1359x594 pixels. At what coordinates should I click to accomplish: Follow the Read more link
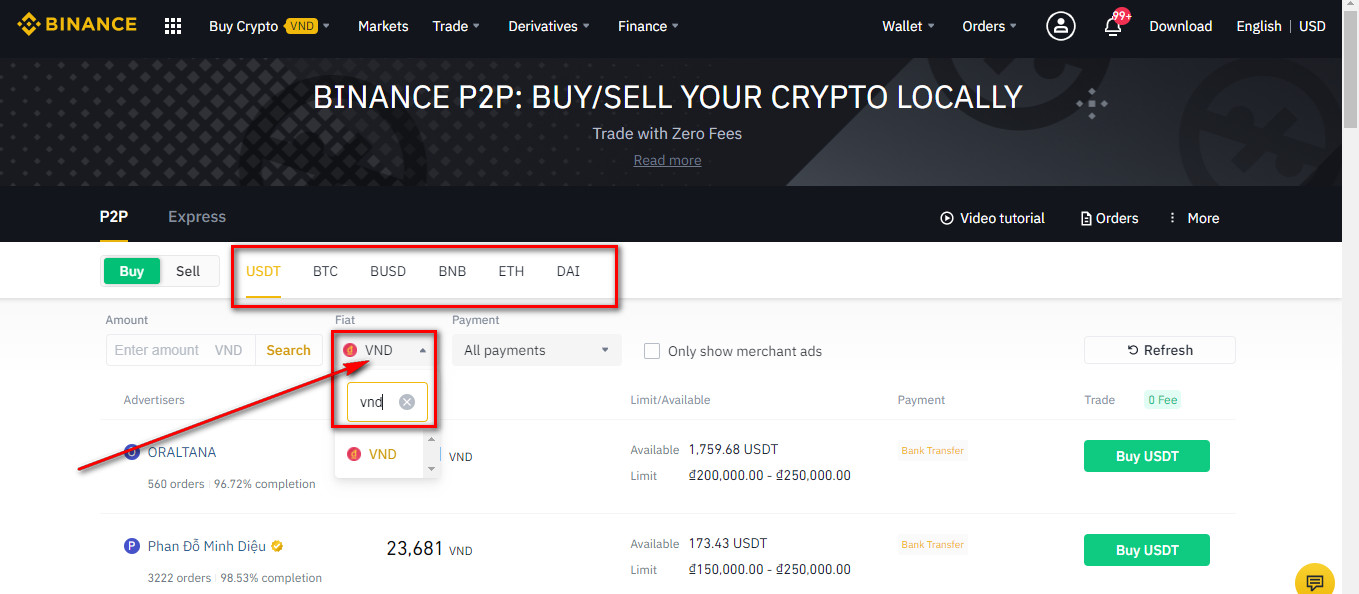tap(667, 160)
